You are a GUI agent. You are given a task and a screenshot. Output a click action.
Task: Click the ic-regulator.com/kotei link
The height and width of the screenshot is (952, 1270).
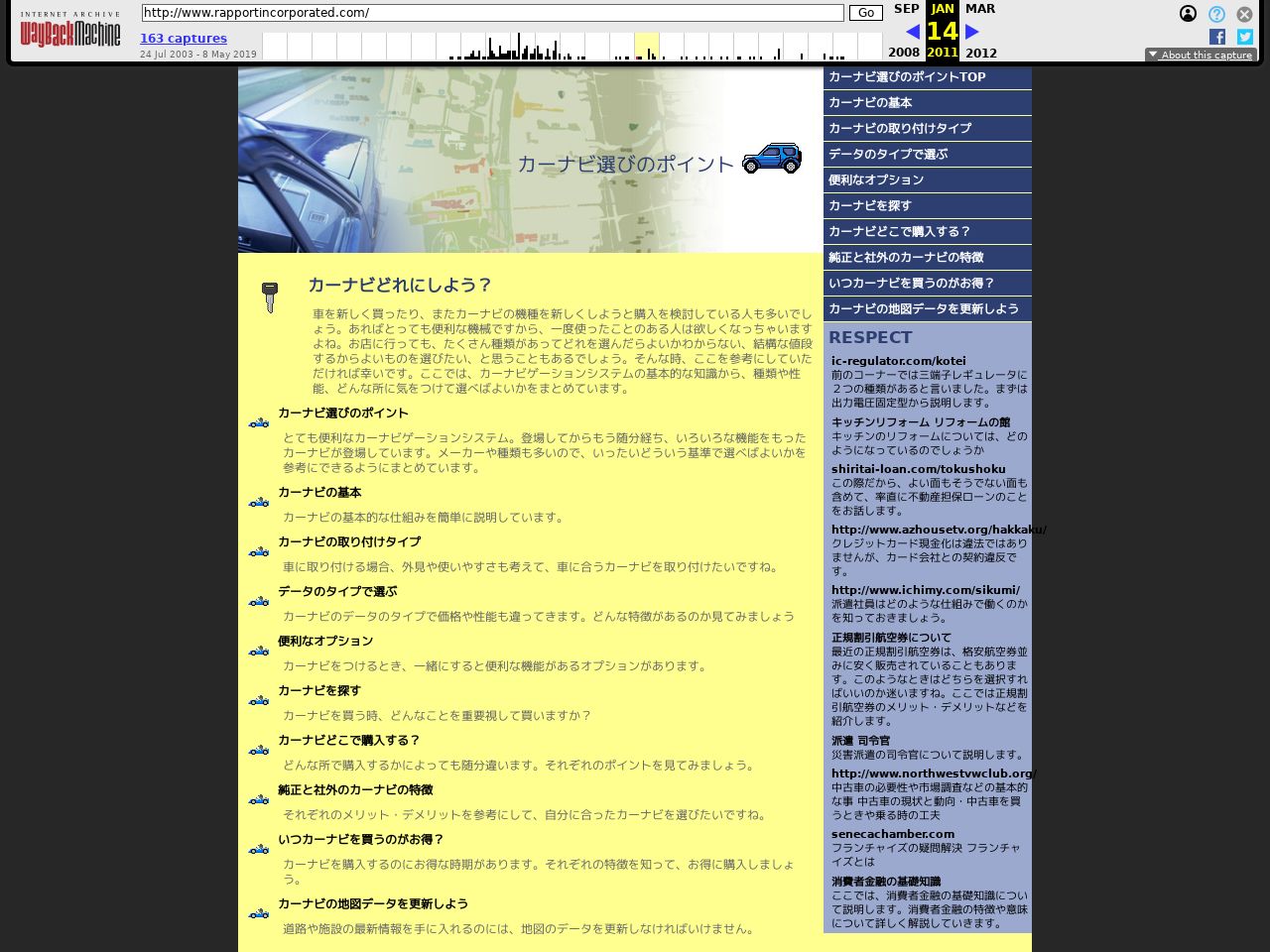coord(898,361)
